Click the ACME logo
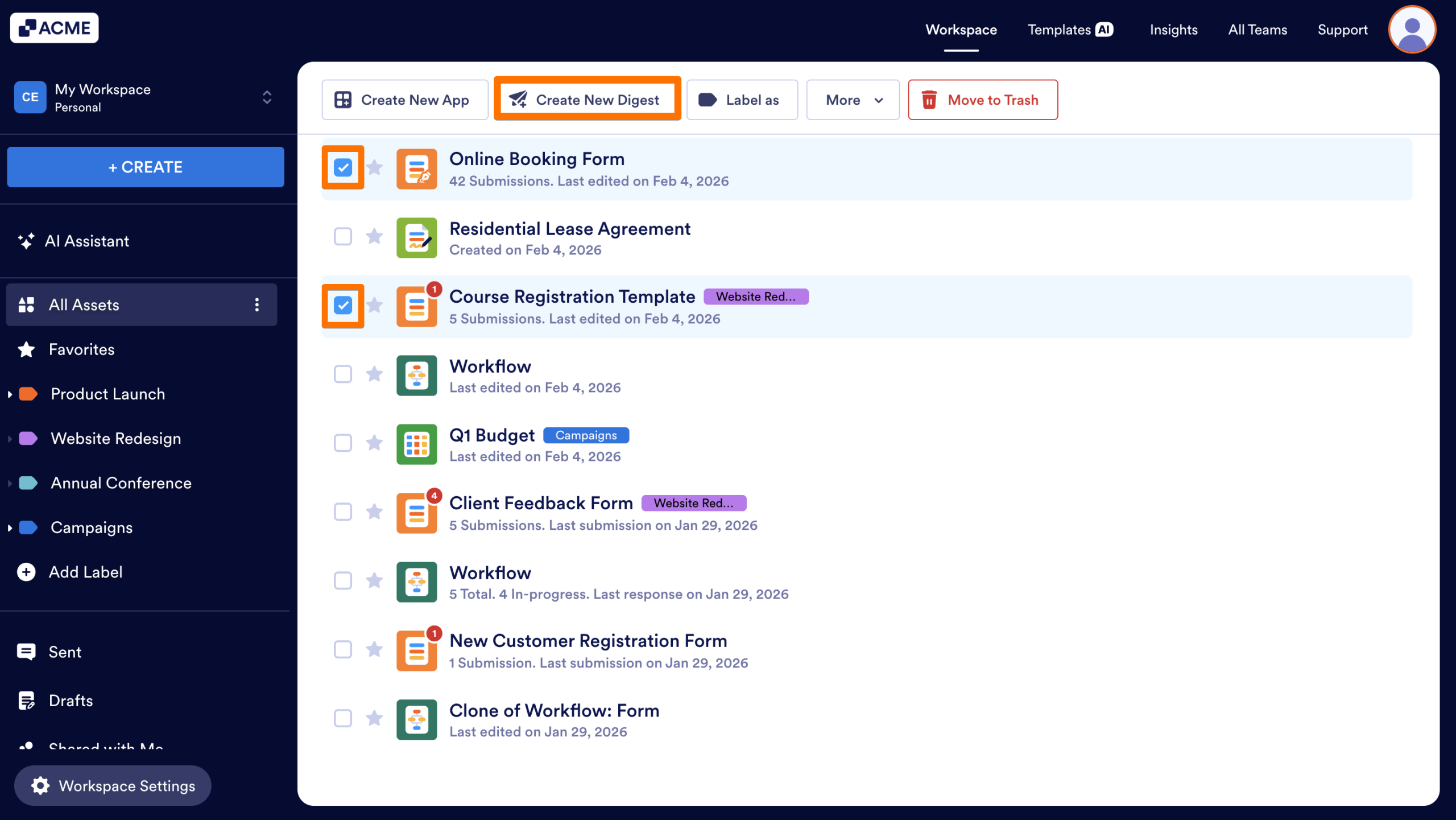This screenshot has width=1456, height=820. 54,27
